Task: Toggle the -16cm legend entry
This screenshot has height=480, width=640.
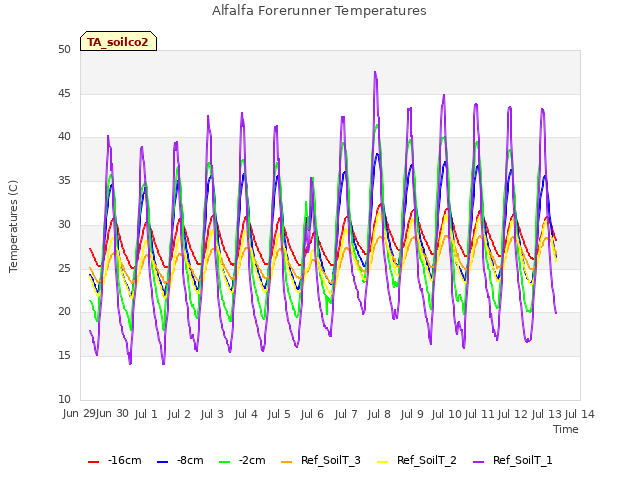Action: click(x=115, y=460)
